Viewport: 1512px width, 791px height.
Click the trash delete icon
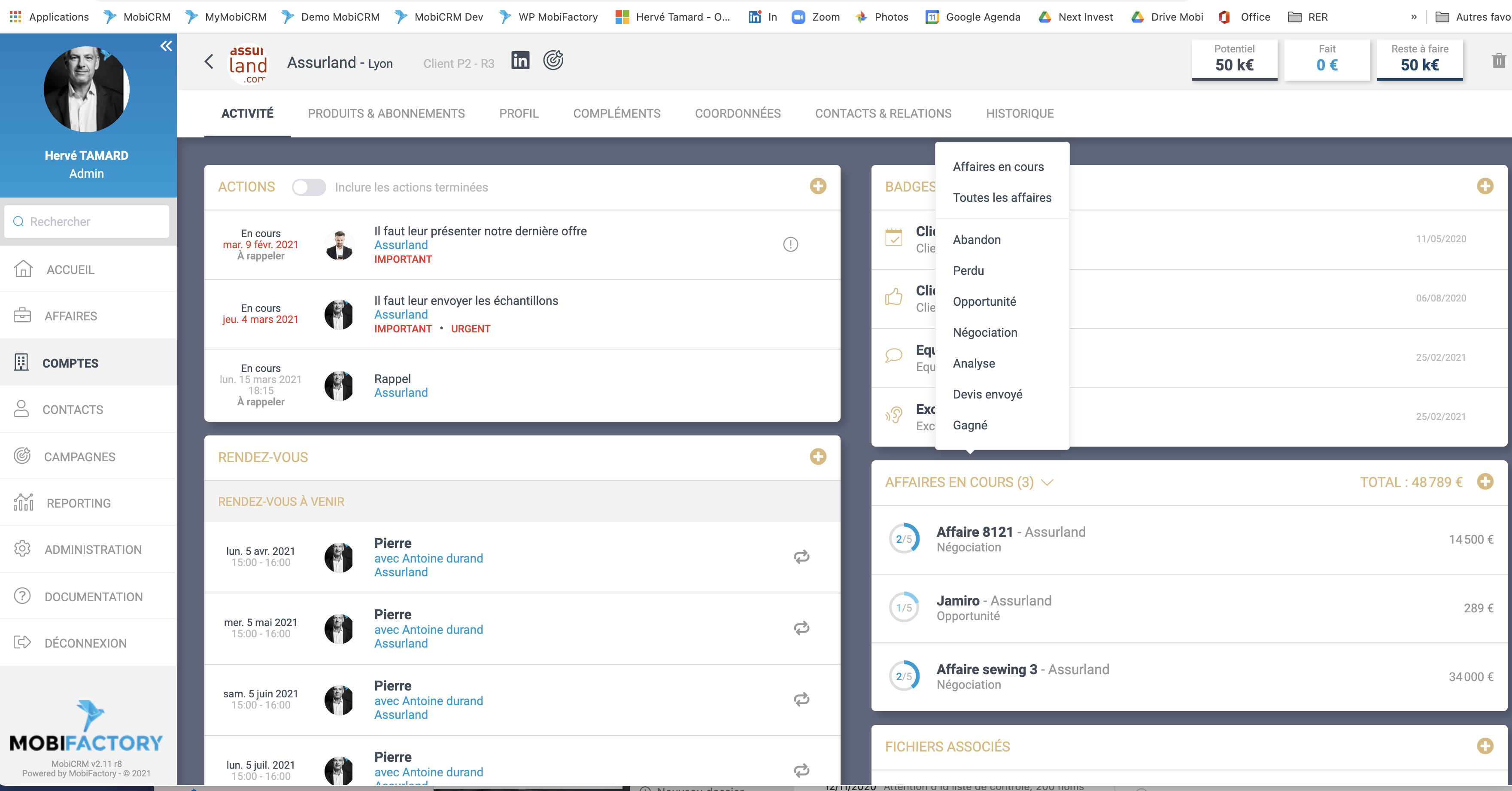tap(1499, 61)
